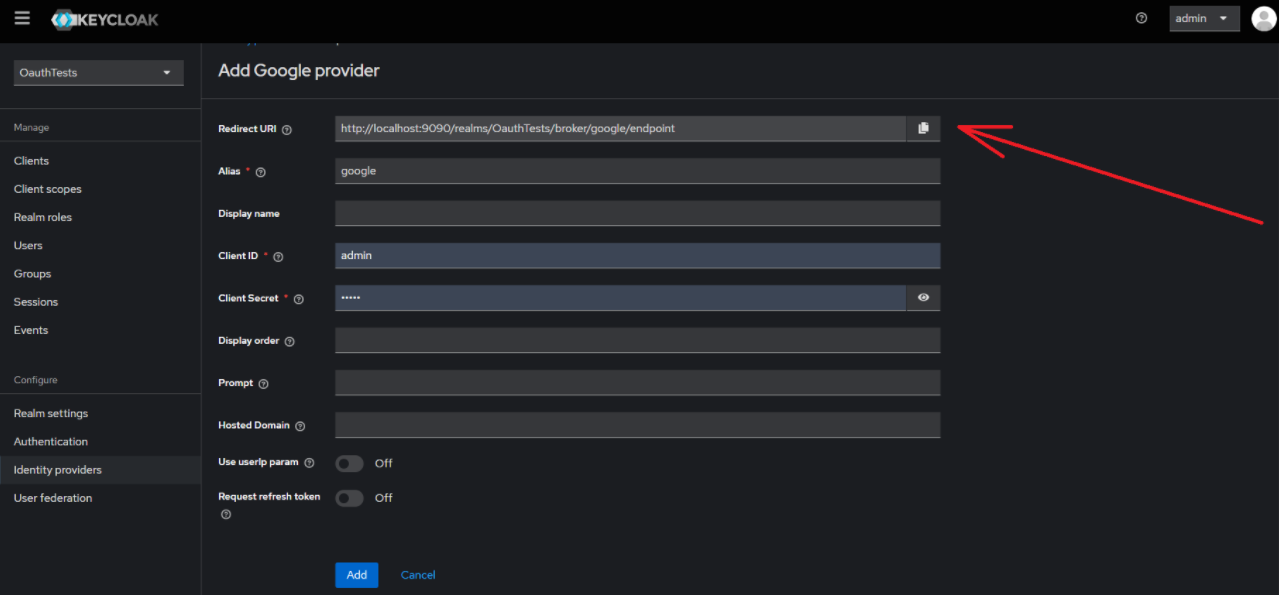
Task: Click the Manage section label
Action: click(31, 128)
